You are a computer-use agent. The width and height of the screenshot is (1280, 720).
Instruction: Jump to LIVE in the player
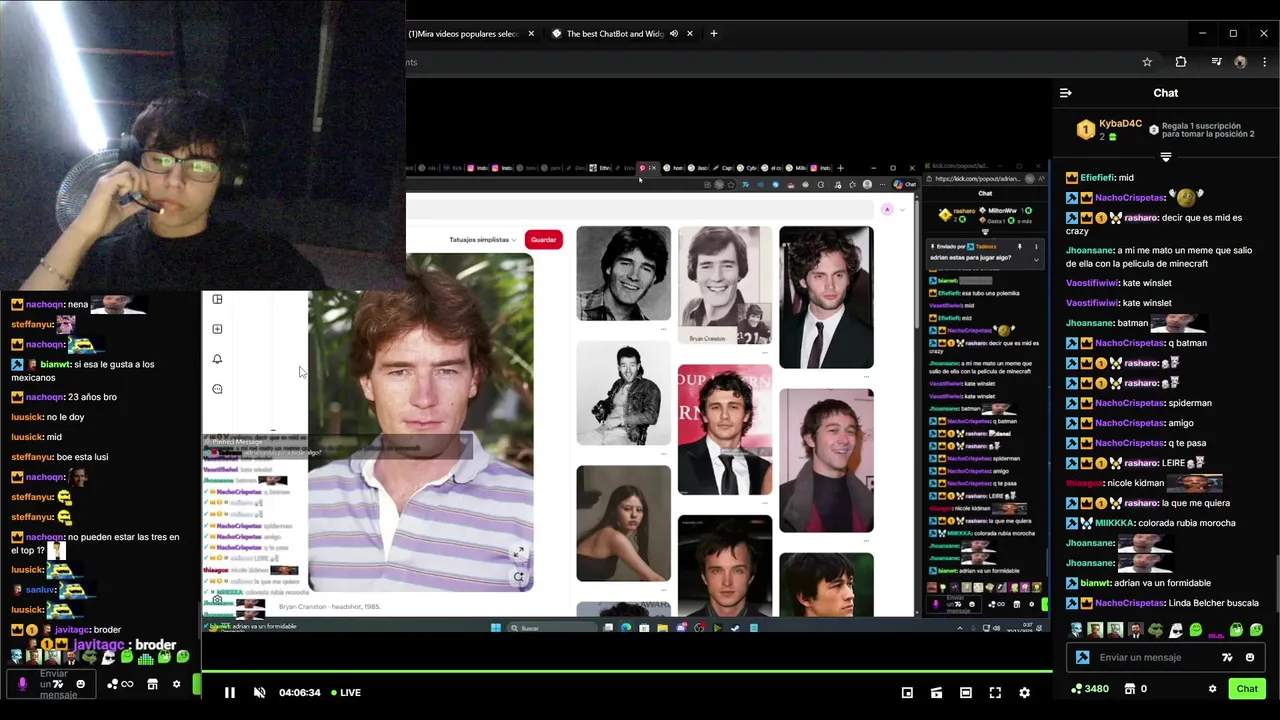pos(346,692)
